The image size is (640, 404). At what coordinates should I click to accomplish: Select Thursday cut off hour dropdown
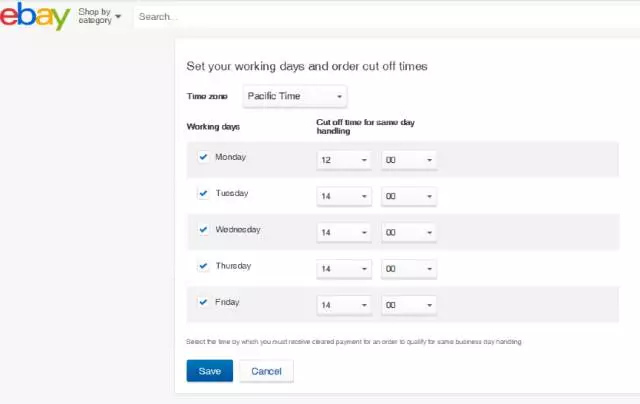343,269
